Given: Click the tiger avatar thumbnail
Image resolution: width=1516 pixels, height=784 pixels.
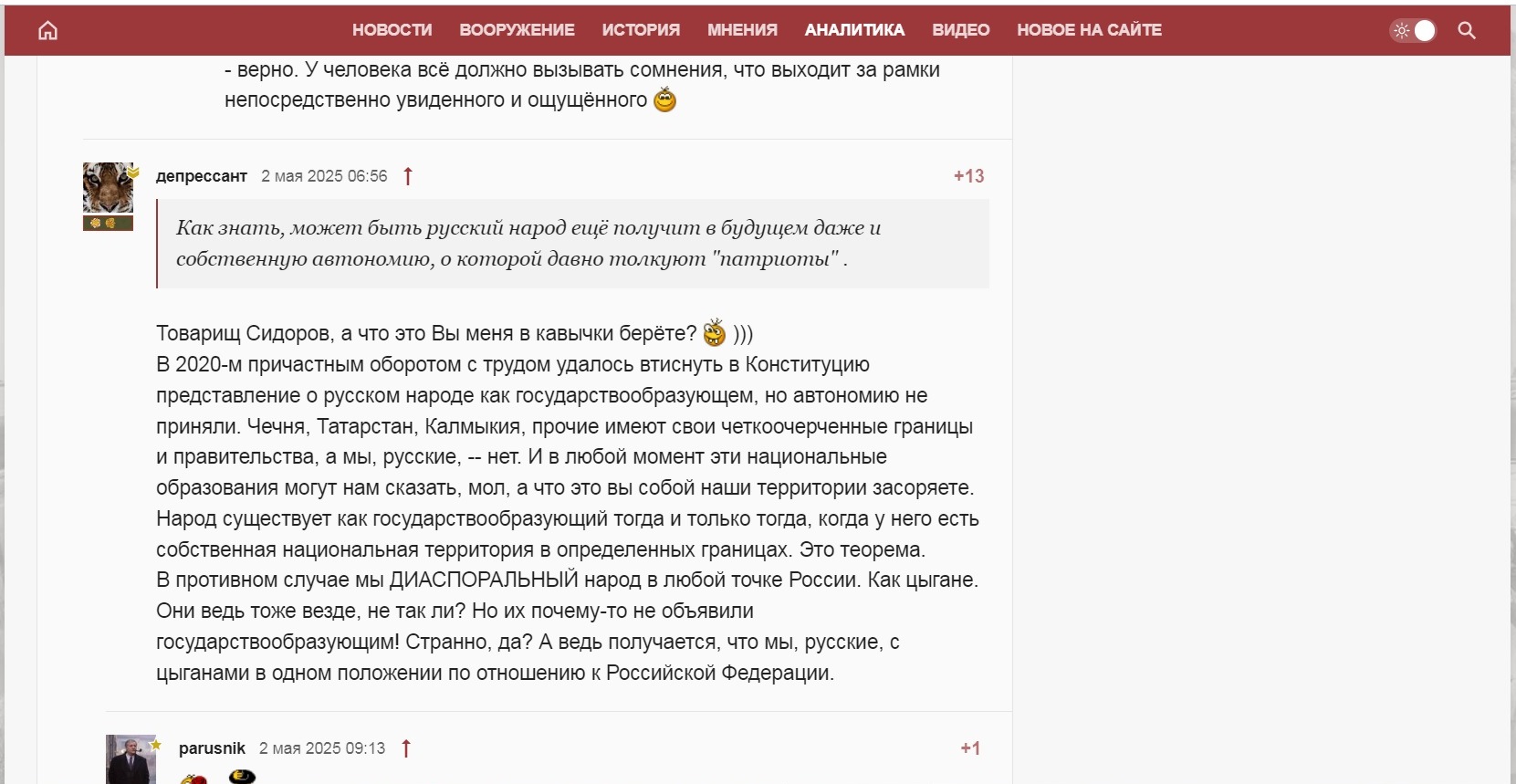Looking at the screenshot, I should [x=108, y=188].
